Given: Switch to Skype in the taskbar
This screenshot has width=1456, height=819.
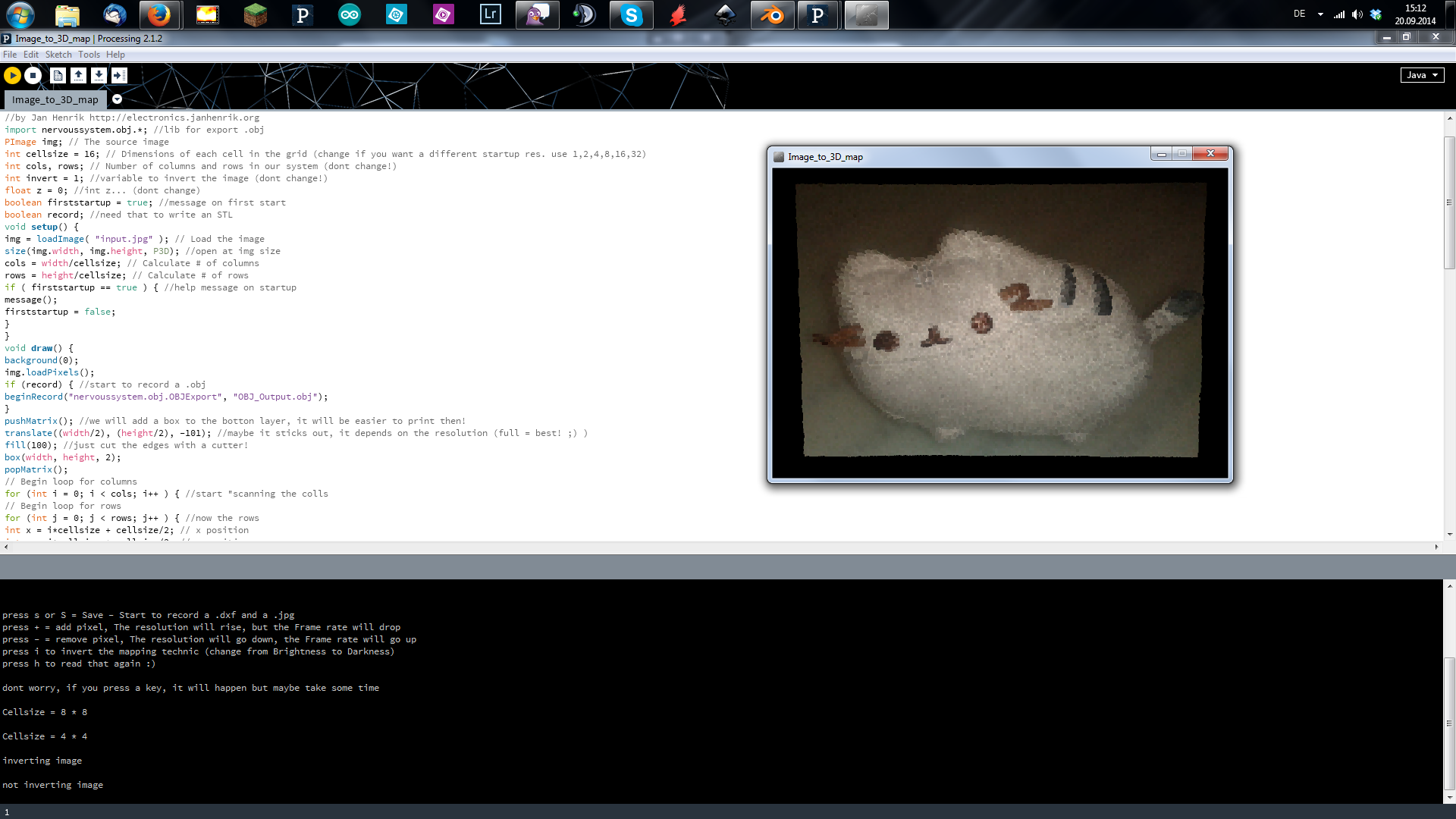Looking at the screenshot, I should click(631, 14).
